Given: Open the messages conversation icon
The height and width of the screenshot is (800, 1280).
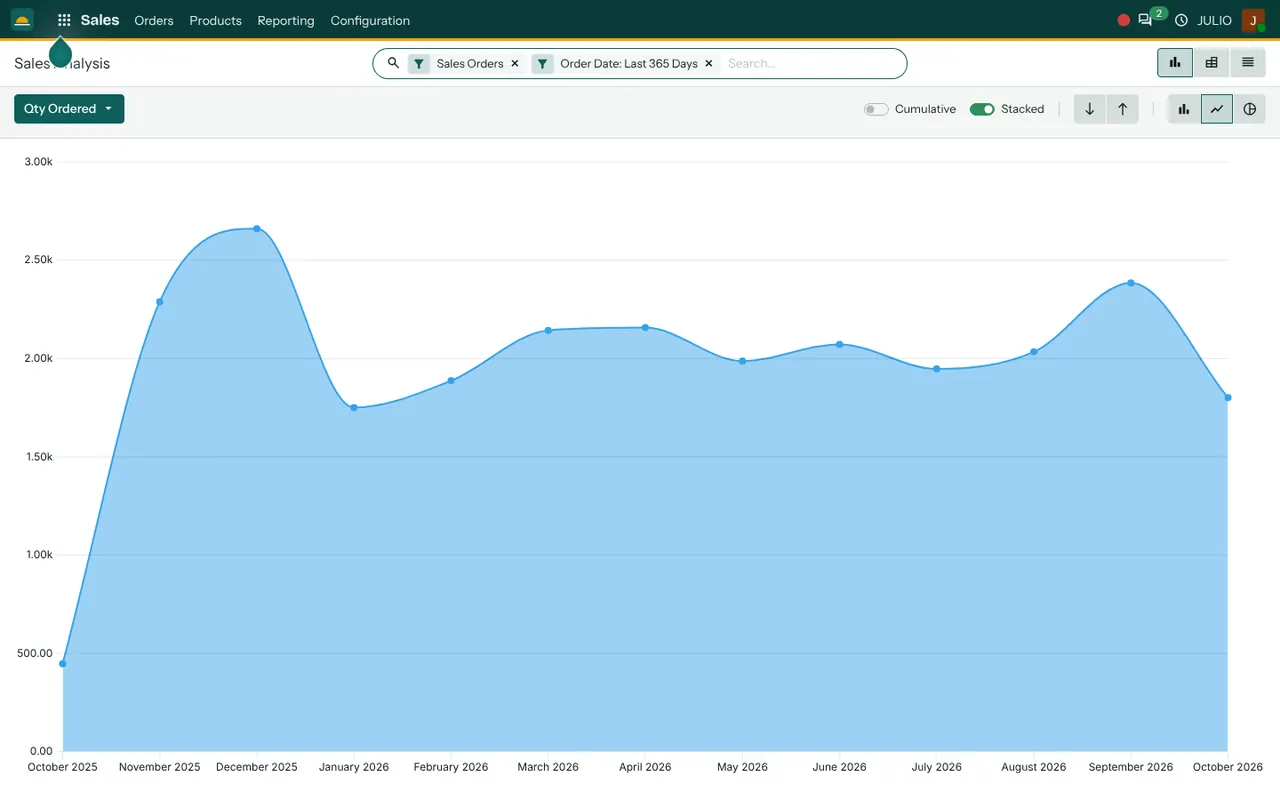Looking at the screenshot, I should pyautogui.click(x=1145, y=20).
